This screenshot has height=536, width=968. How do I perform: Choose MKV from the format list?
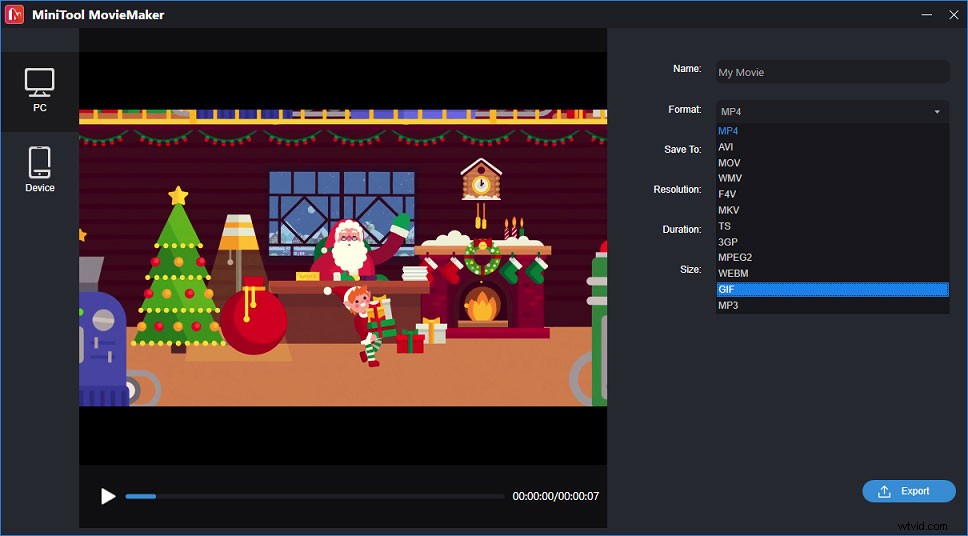832,210
